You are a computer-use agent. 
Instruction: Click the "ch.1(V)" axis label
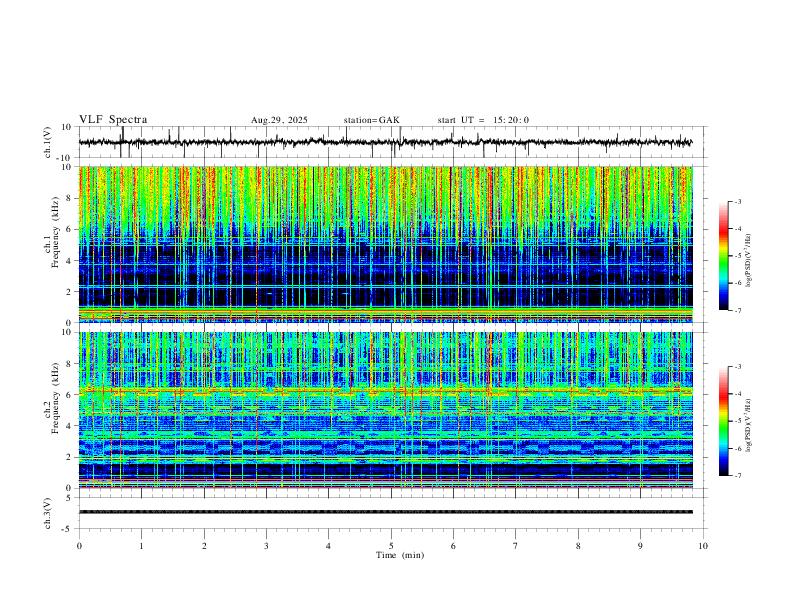click(48, 142)
